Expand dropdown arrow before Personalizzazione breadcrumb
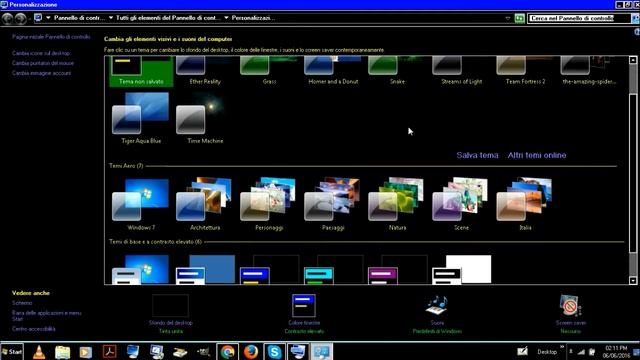This screenshot has height=360, width=640. click(226, 18)
